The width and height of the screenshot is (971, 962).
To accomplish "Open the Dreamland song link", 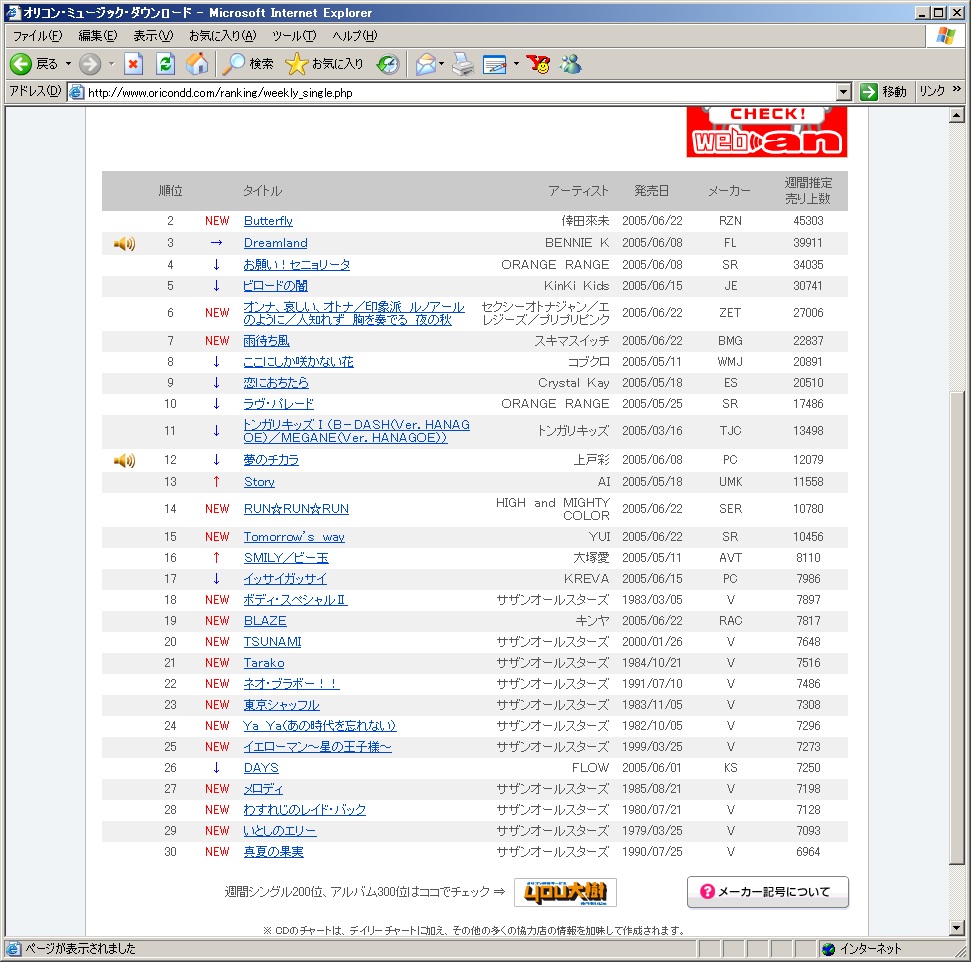I will click(276, 243).
